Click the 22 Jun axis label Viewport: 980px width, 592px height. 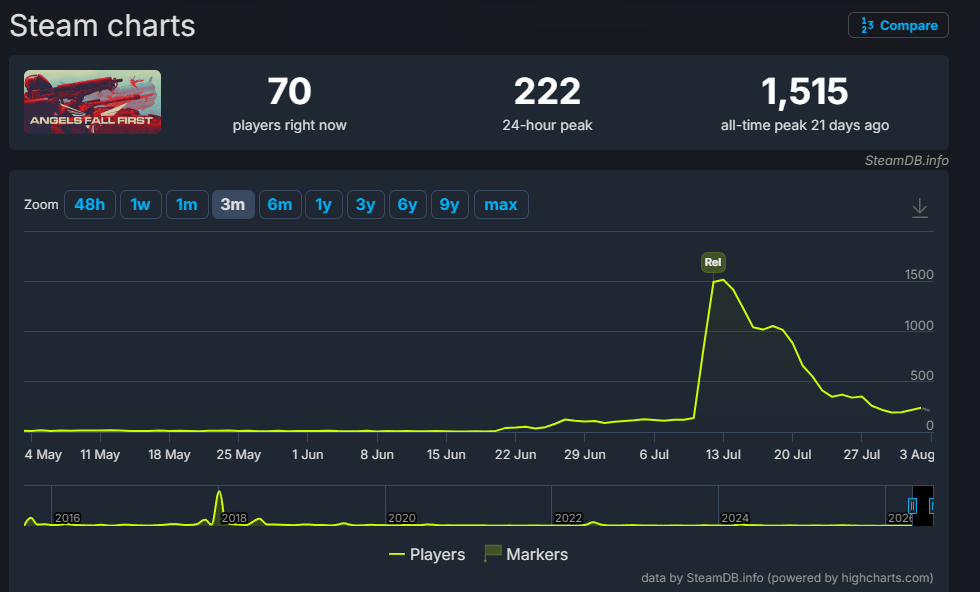coord(516,454)
